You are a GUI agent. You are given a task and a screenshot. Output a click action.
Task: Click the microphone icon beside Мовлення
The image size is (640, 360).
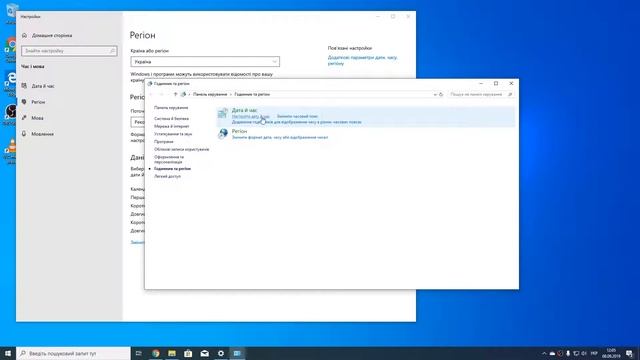[x=24, y=134]
